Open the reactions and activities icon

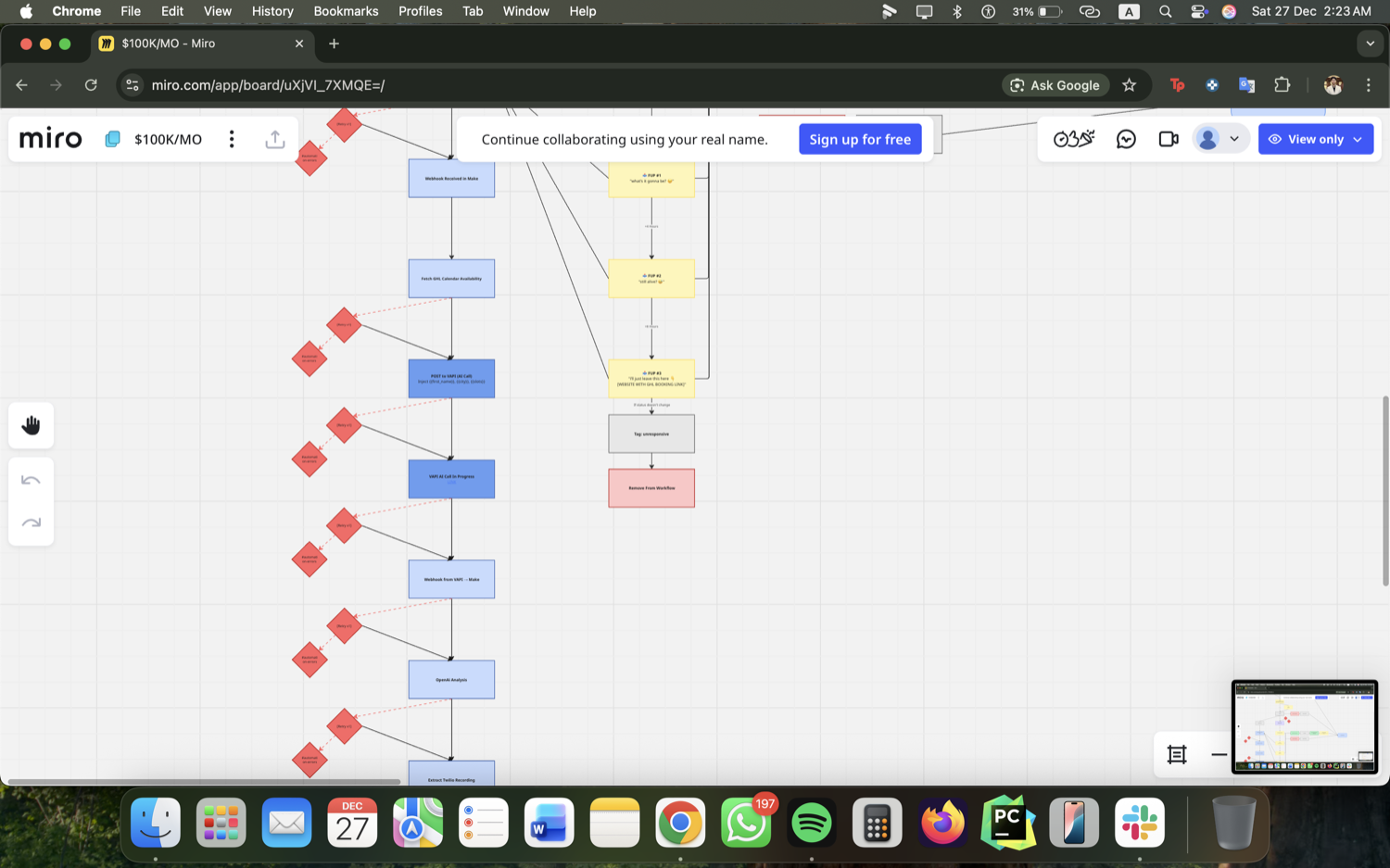click(x=1074, y=139)
